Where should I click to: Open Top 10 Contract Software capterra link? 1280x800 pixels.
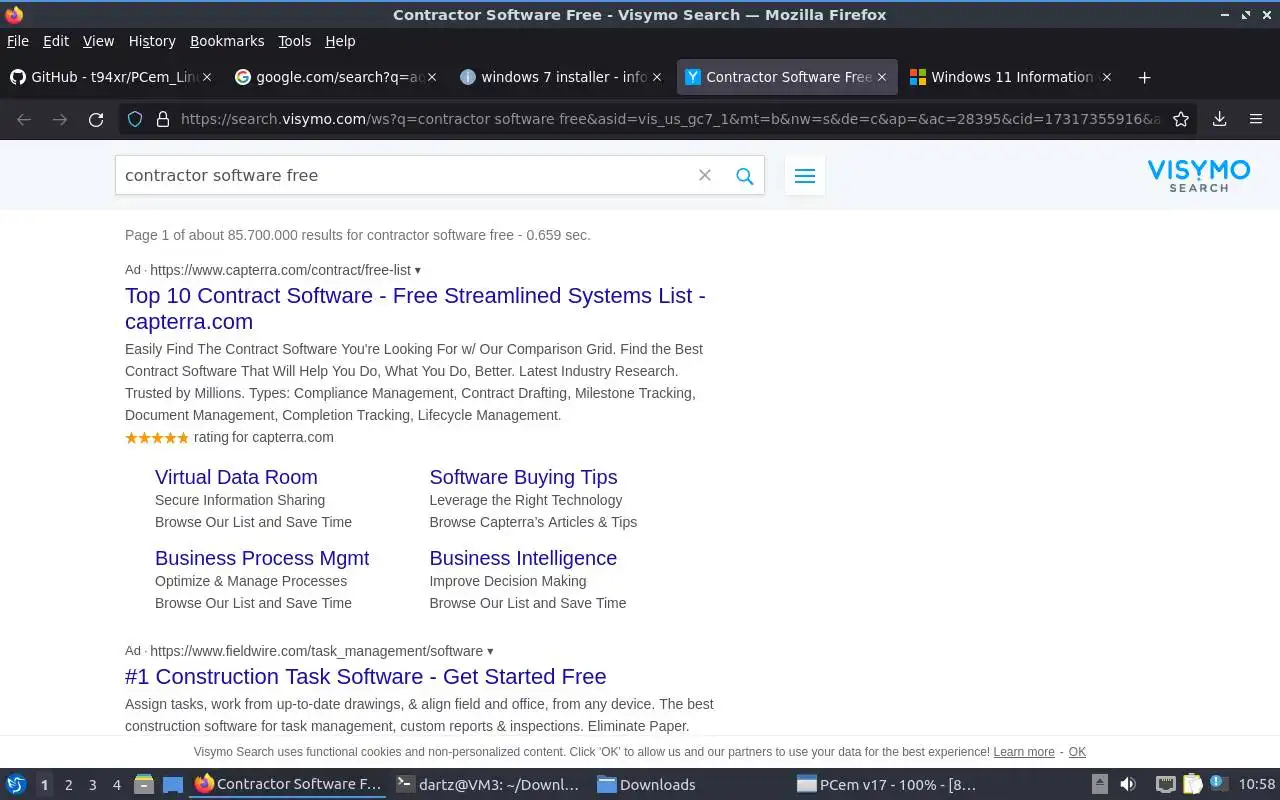pyautogui.click(x=415, y=309)
